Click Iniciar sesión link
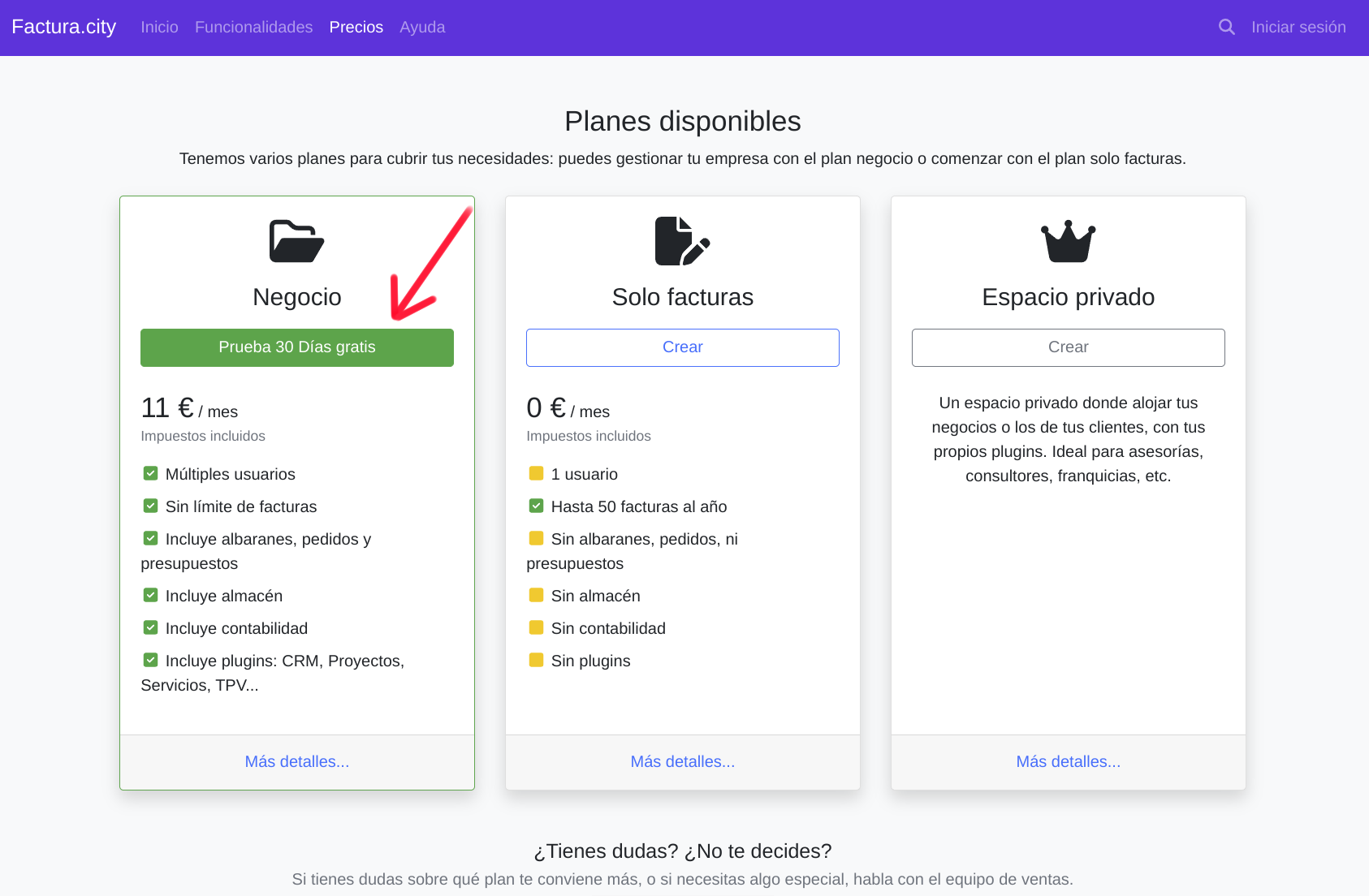Viewport: 1369px width, 896px height. (1298, 27)
